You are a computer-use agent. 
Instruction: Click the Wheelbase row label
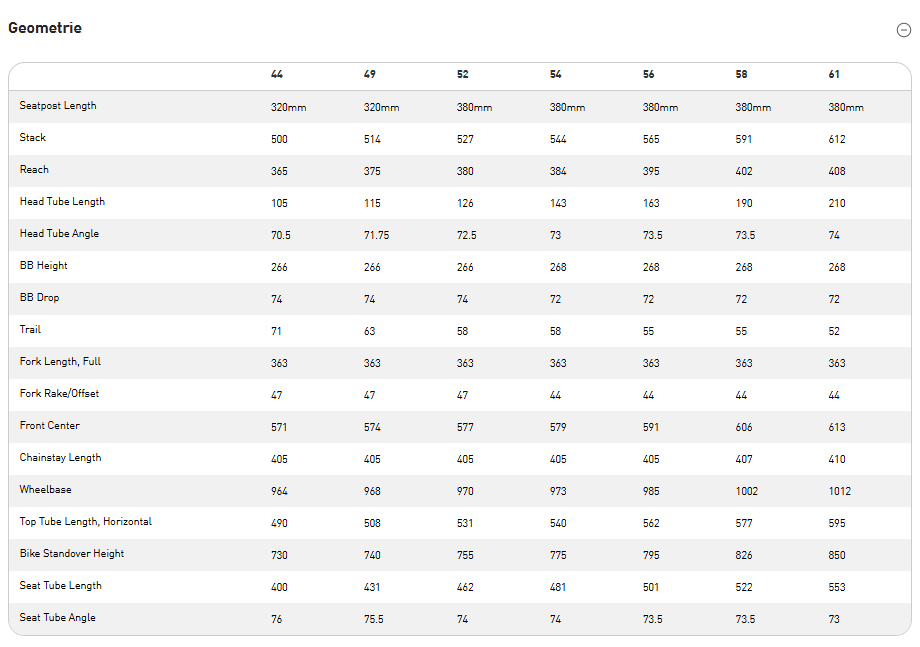[46, 490]
